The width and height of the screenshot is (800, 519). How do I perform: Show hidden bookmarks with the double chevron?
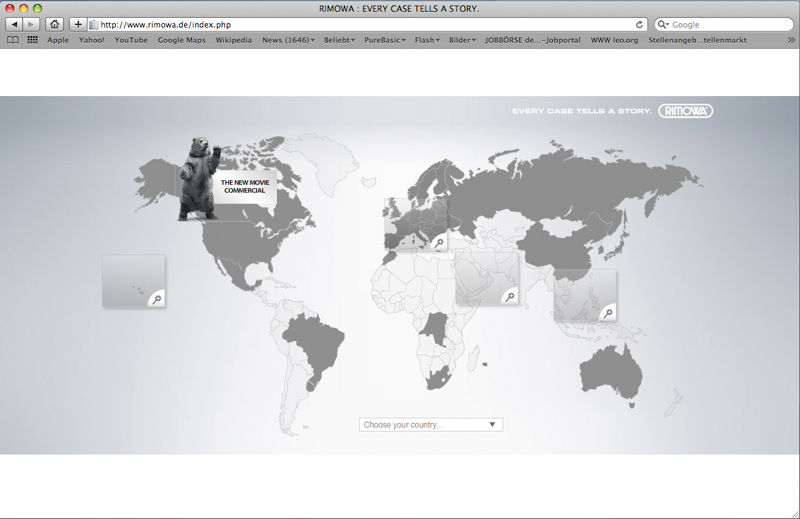[x=791, y=40]
